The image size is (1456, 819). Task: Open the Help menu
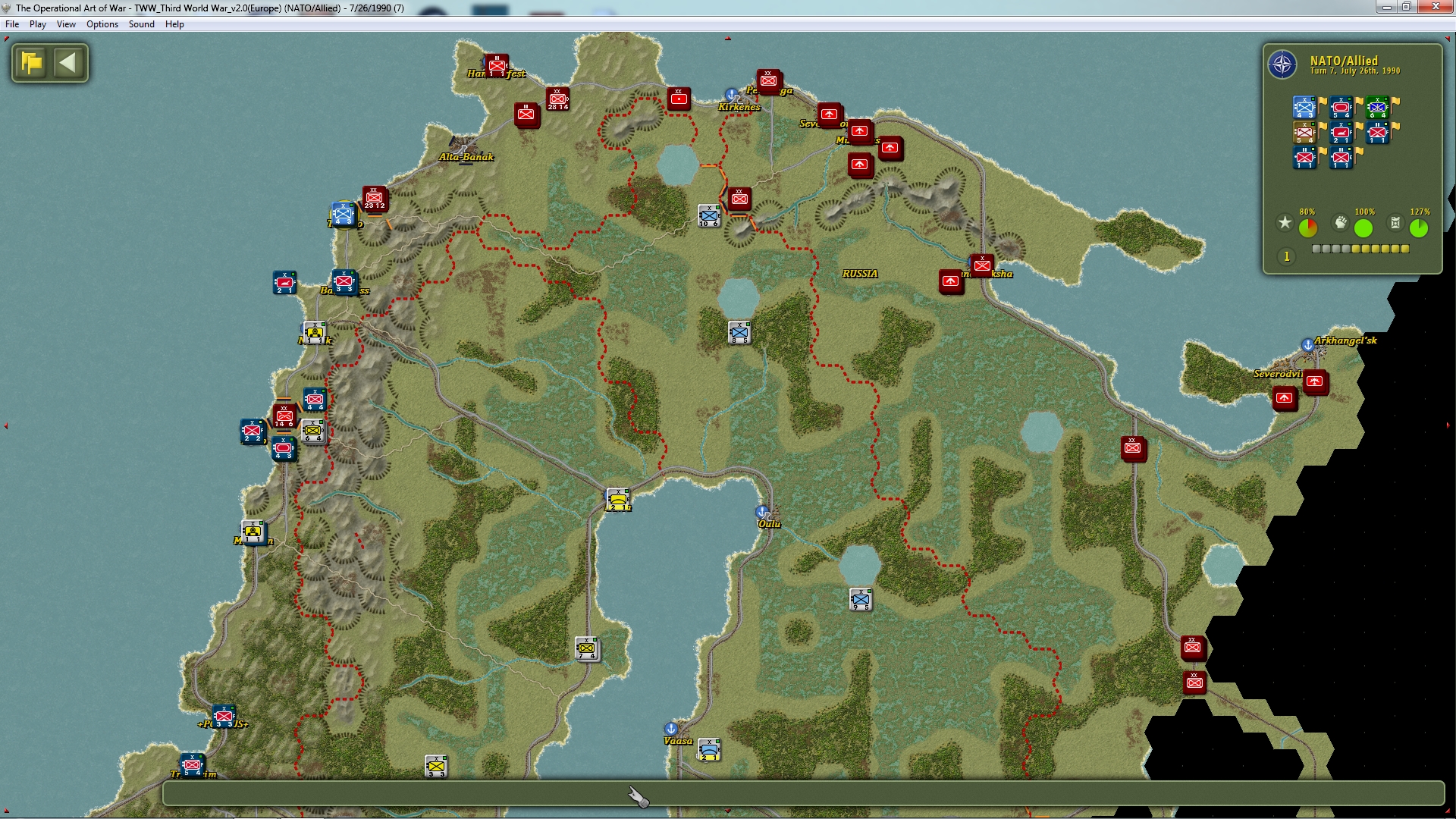[174, 24]
